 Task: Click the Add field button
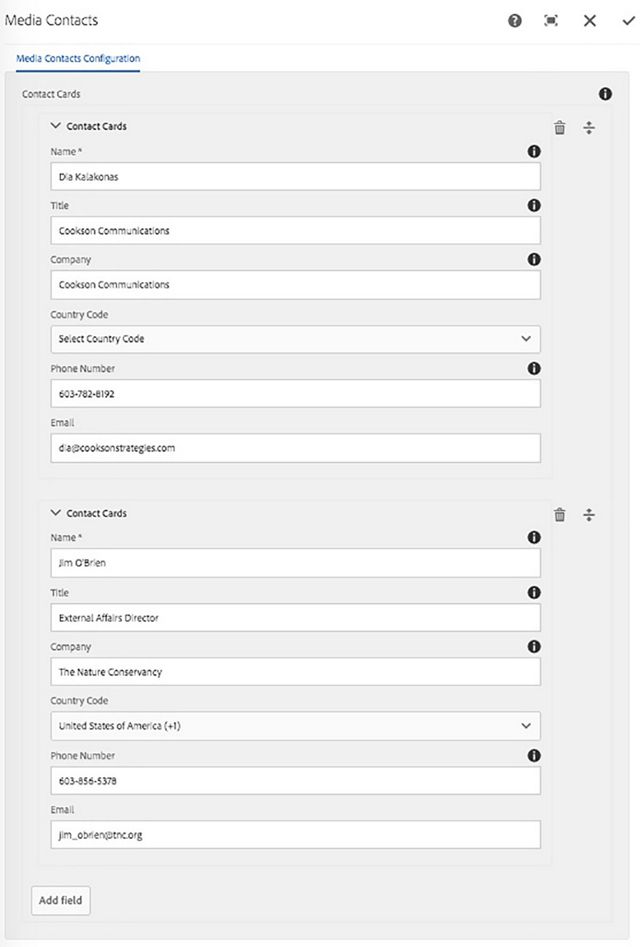(61, 900)
